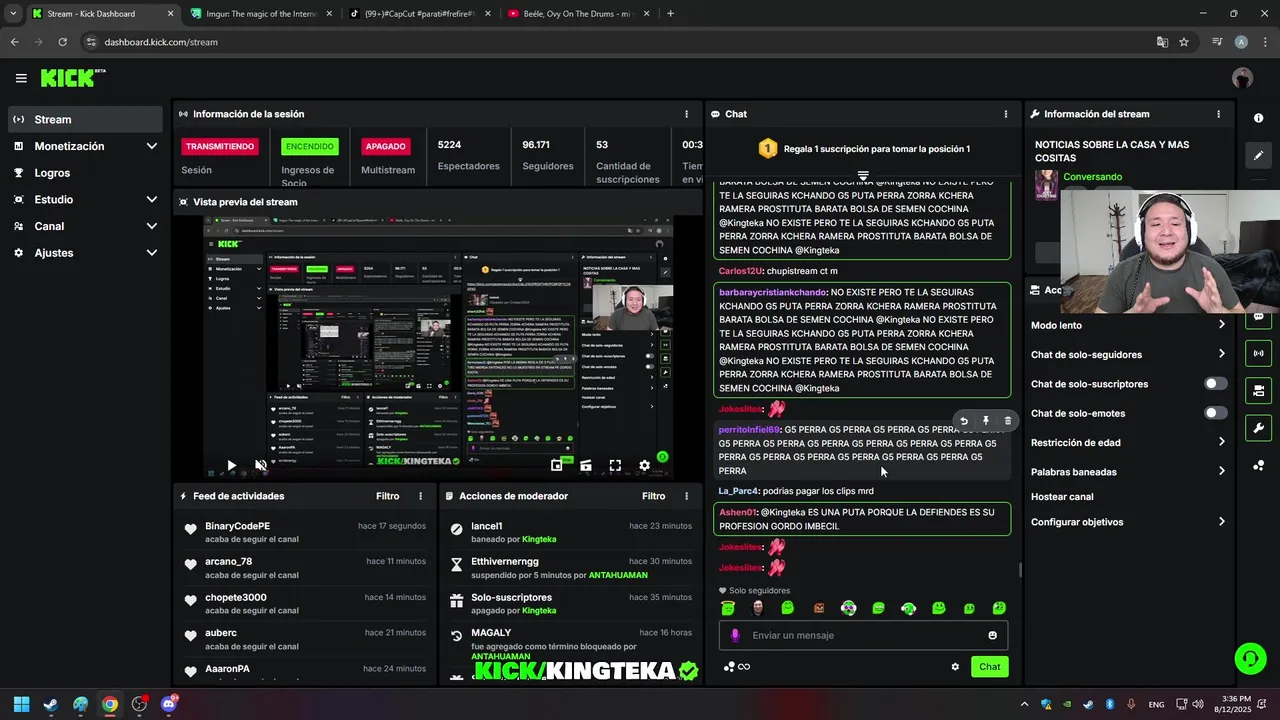Screen dimensions: 1280x720
Task: Open Información de la sesión options menu
Action: (x=686, y=114)
